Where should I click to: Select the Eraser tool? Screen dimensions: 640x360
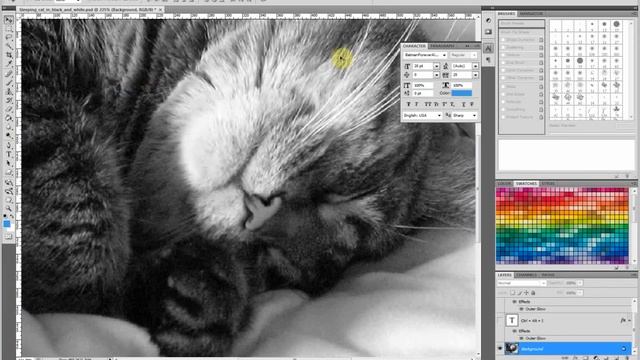(9, 109)
